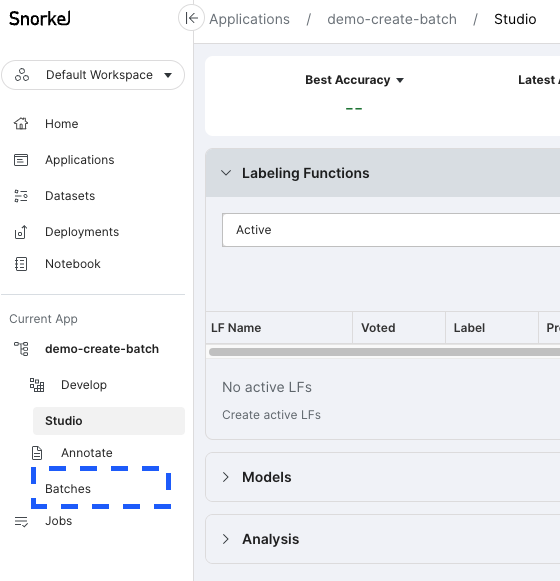
Task: Click the Develop grid icon
Action: tap(37, 385)
